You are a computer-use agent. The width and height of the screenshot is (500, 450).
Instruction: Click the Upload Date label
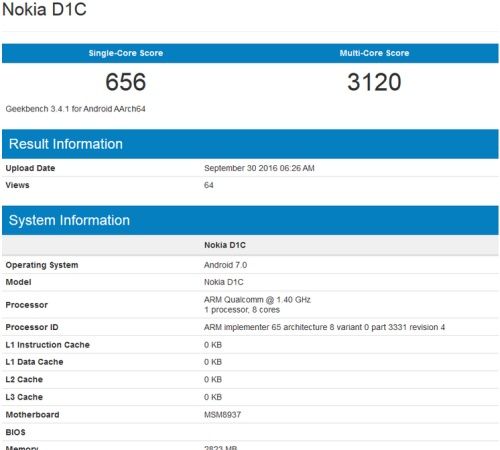click(30, 168)
